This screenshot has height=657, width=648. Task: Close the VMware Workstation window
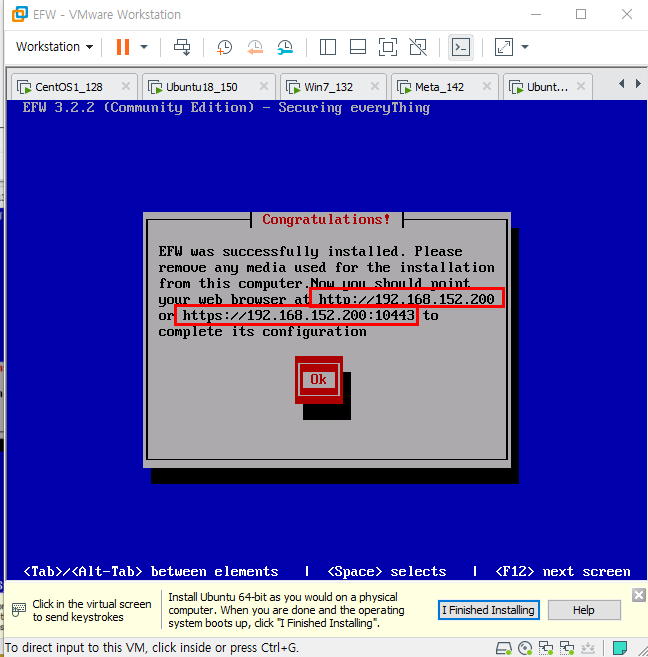pos(627,14)
